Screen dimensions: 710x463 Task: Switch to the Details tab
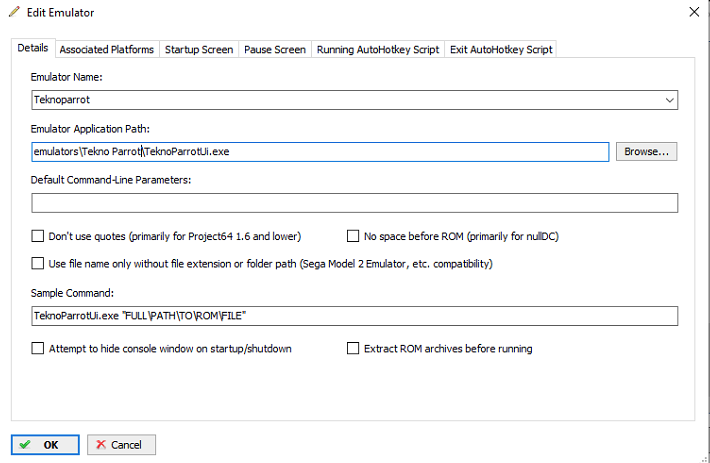coord(33,48)
